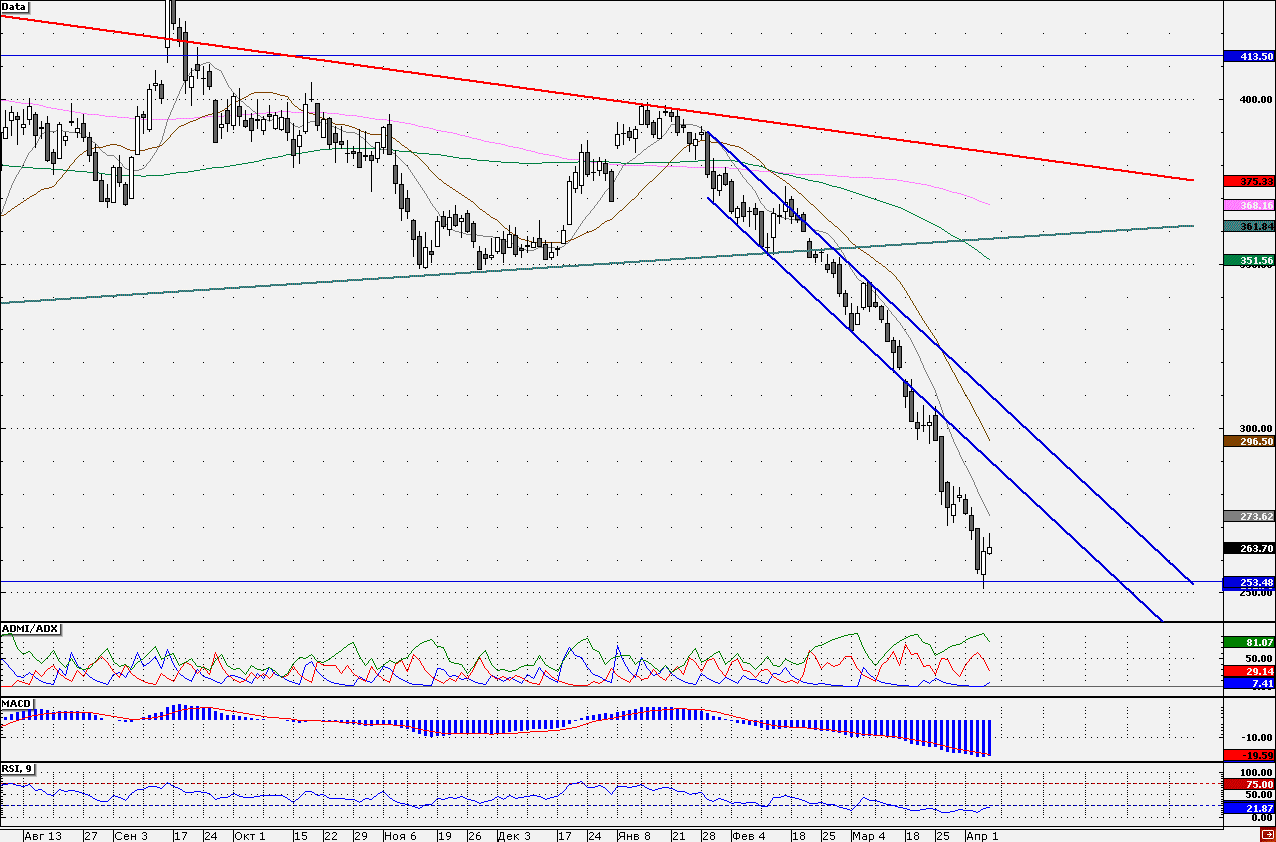
Task: Click the gray 273.62 price tag
Action: tap(1249, 516)
